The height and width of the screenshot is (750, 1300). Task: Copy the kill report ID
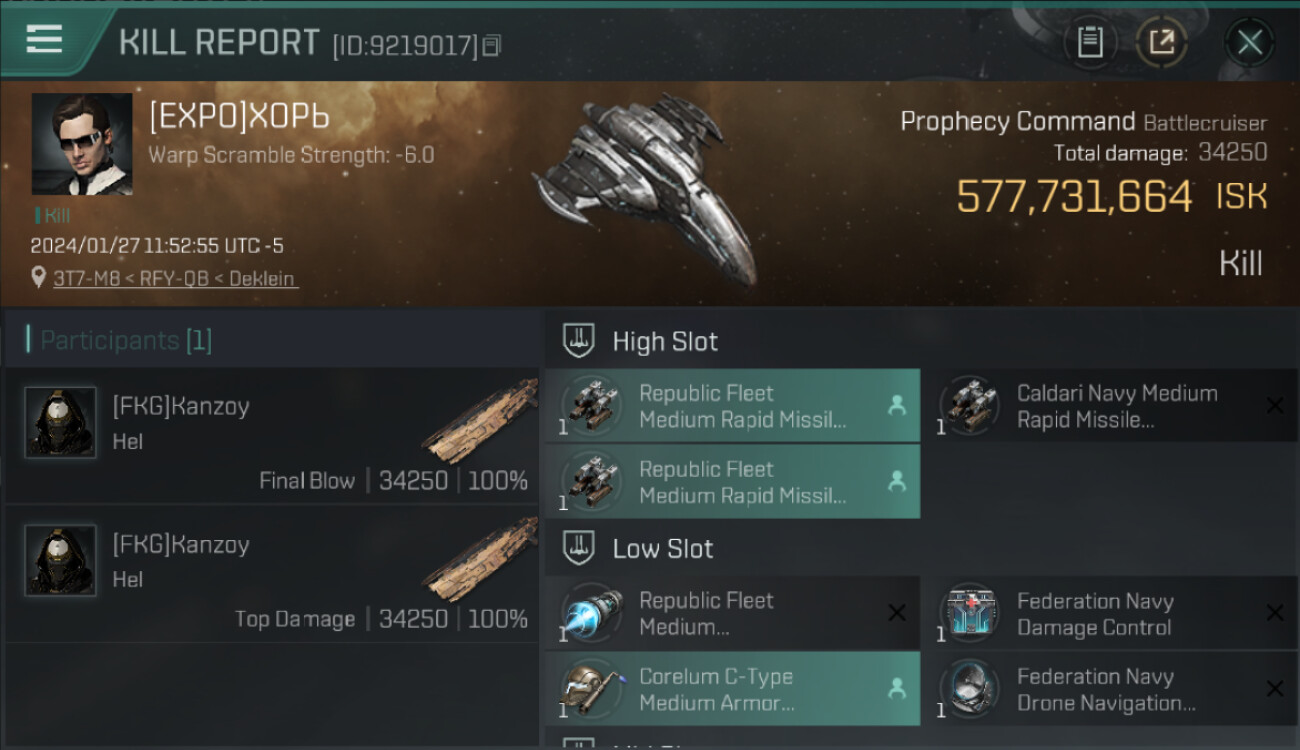tap(491, 45)
